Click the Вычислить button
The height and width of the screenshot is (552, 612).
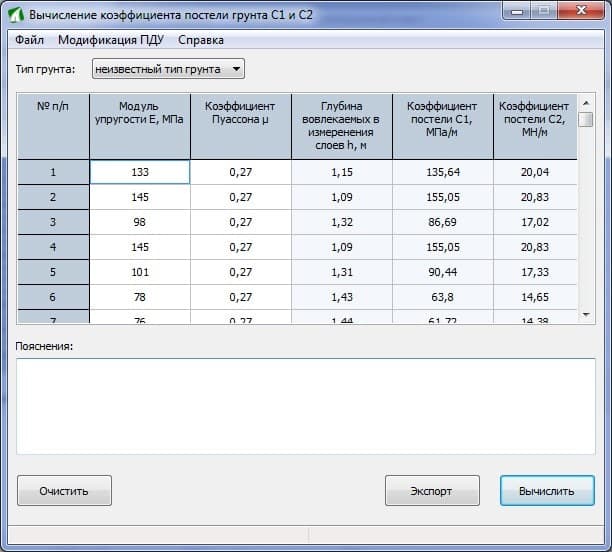click(547, 490)
